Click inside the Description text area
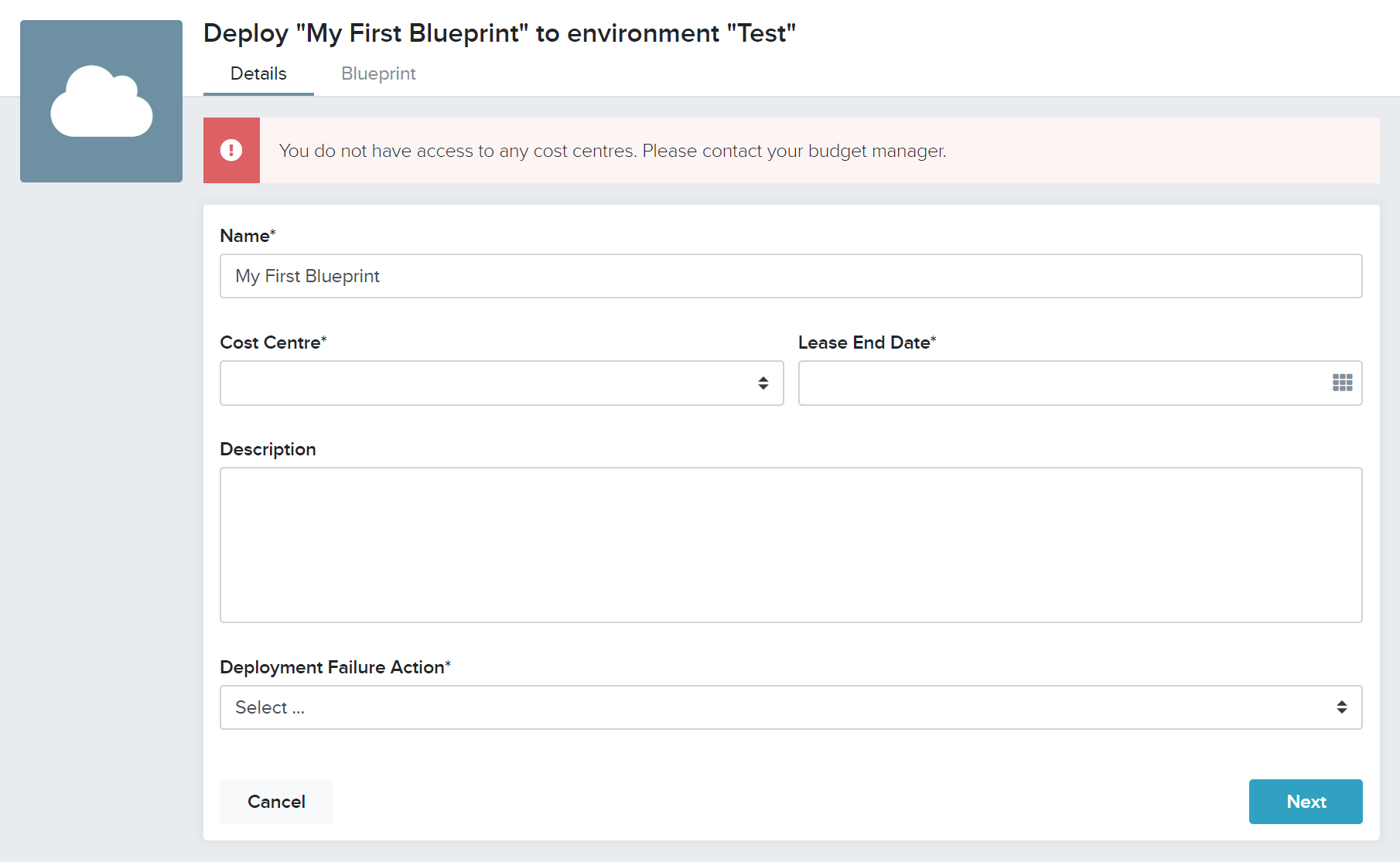1400x862 pixels. click(x=791, y=545)
